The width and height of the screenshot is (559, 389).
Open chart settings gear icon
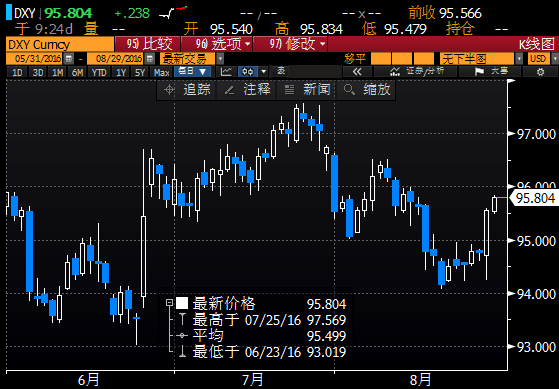click(540, 72)
